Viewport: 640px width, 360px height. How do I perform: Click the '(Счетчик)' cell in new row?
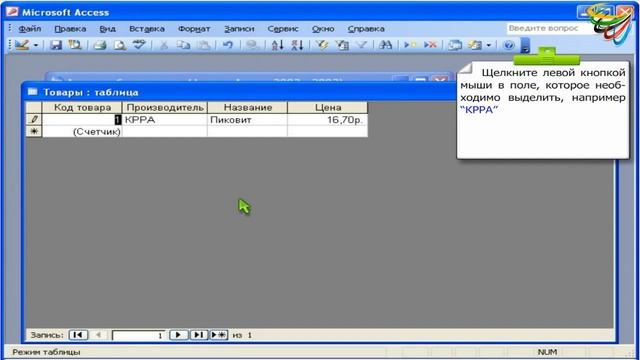coord(82,131)
